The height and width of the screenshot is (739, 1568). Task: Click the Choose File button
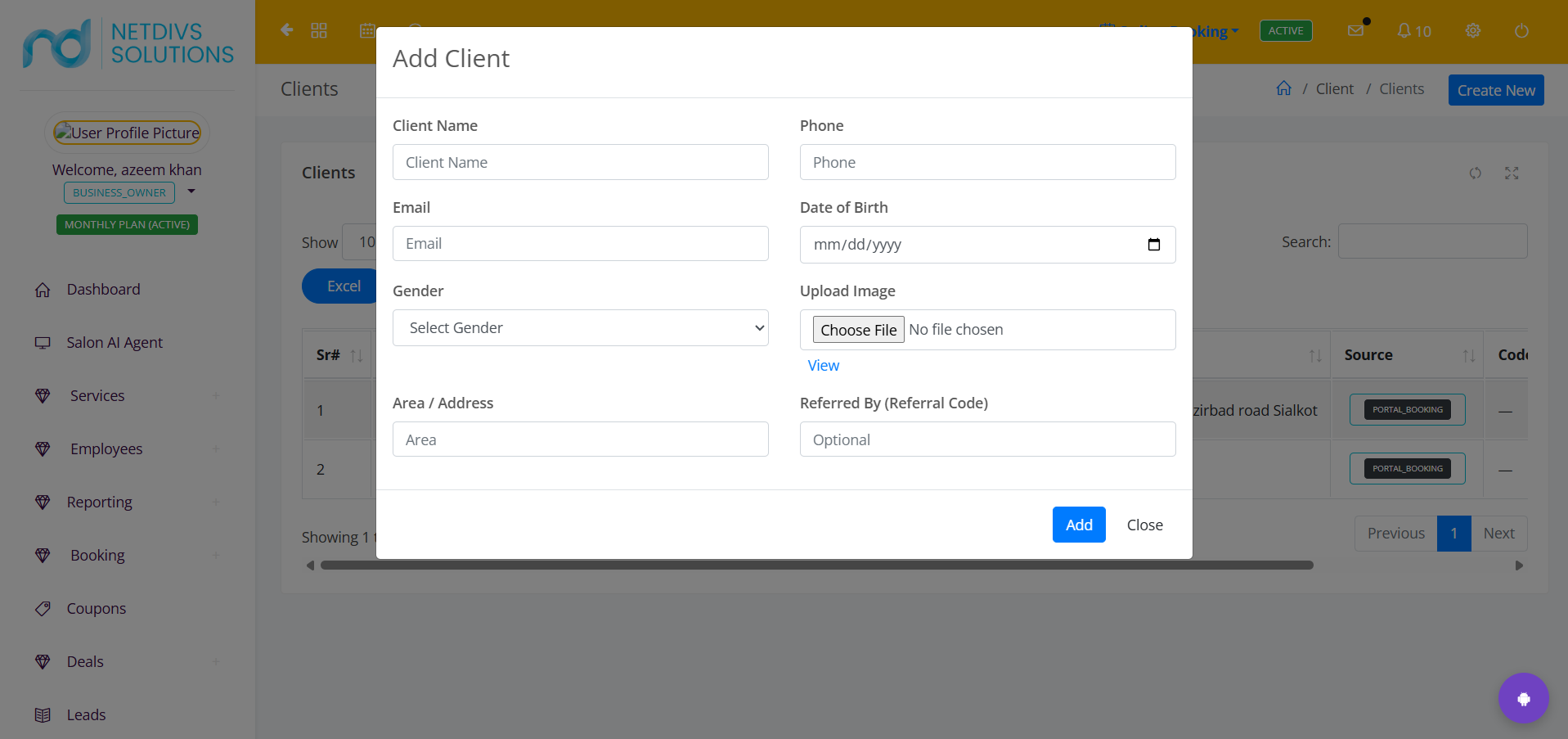(x=859, y=330)
